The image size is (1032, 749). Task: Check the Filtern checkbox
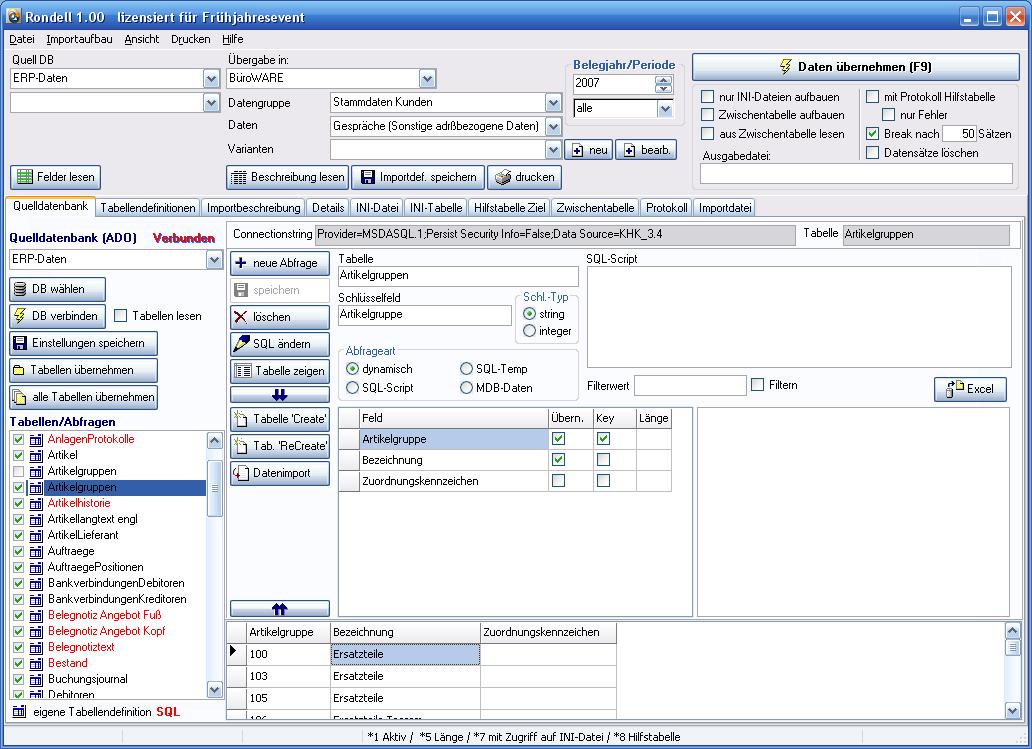click(758, 385)
